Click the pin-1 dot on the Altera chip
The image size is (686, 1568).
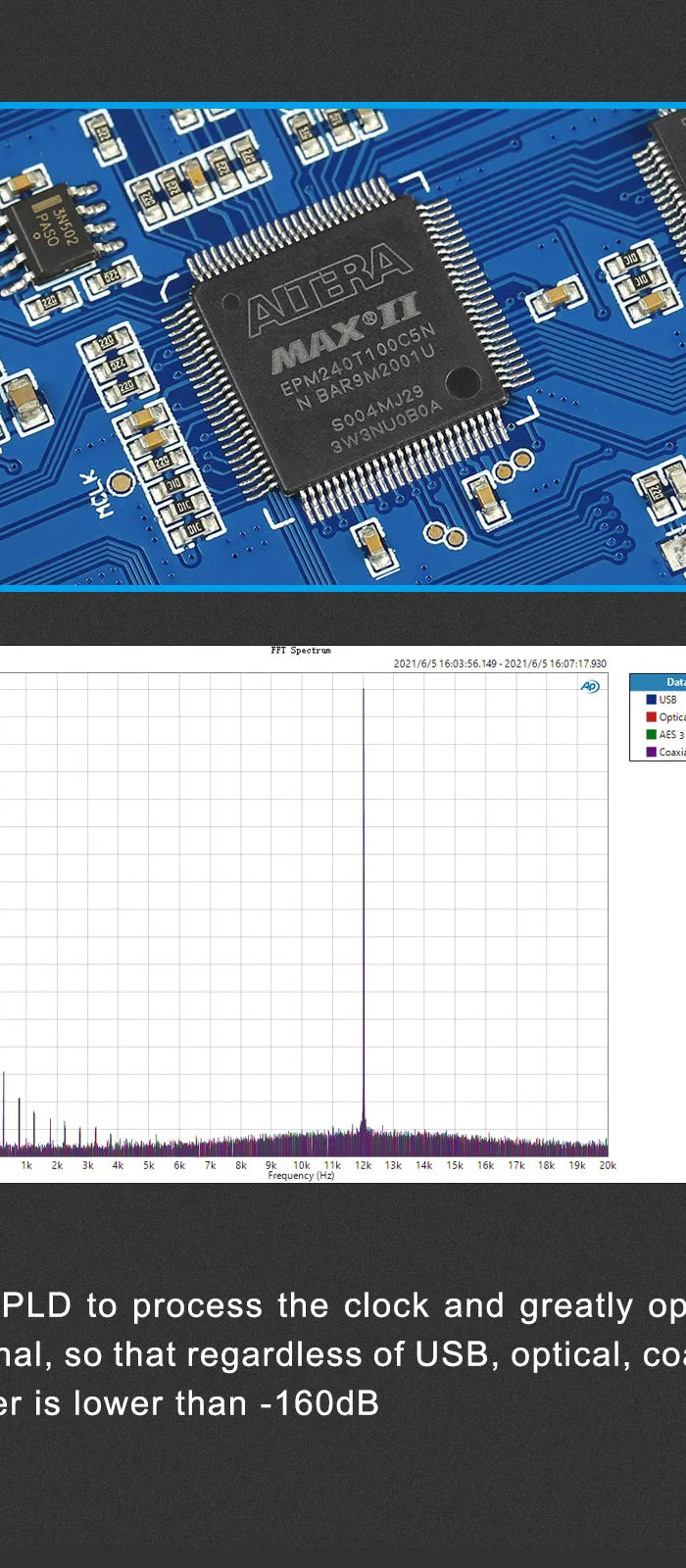463,381
